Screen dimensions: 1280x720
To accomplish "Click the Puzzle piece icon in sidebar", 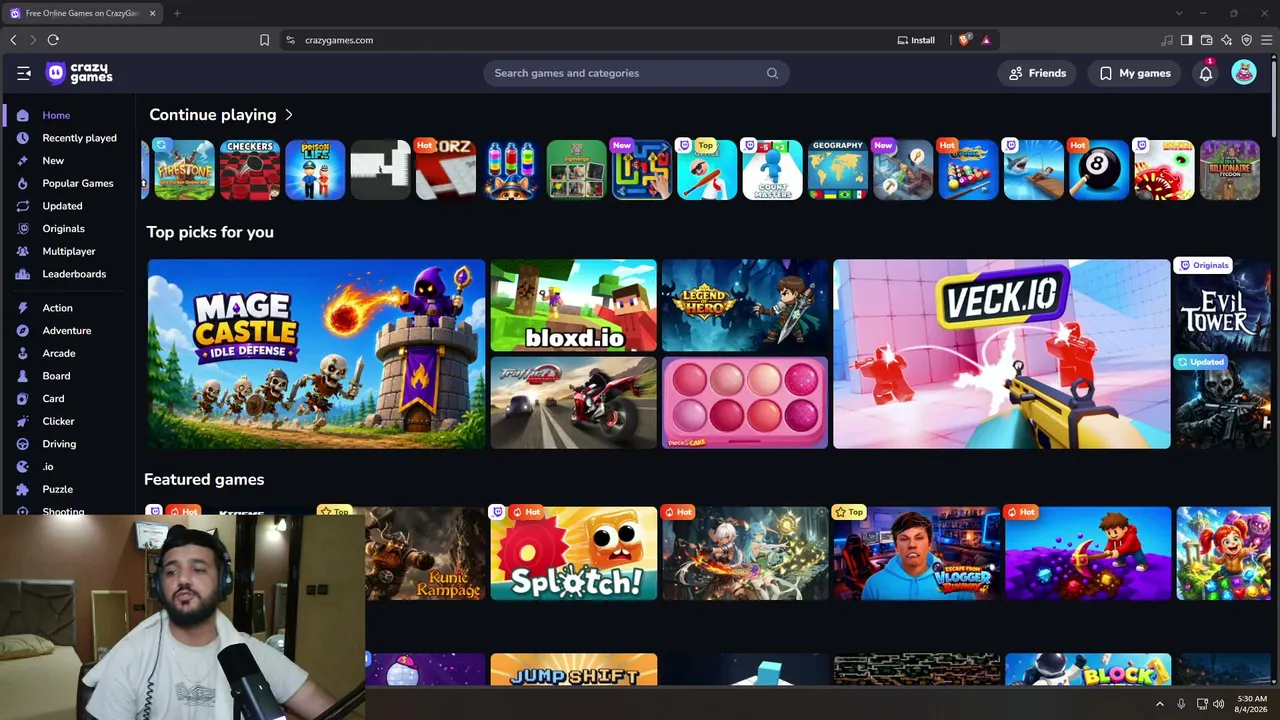I will click(23, 489).
